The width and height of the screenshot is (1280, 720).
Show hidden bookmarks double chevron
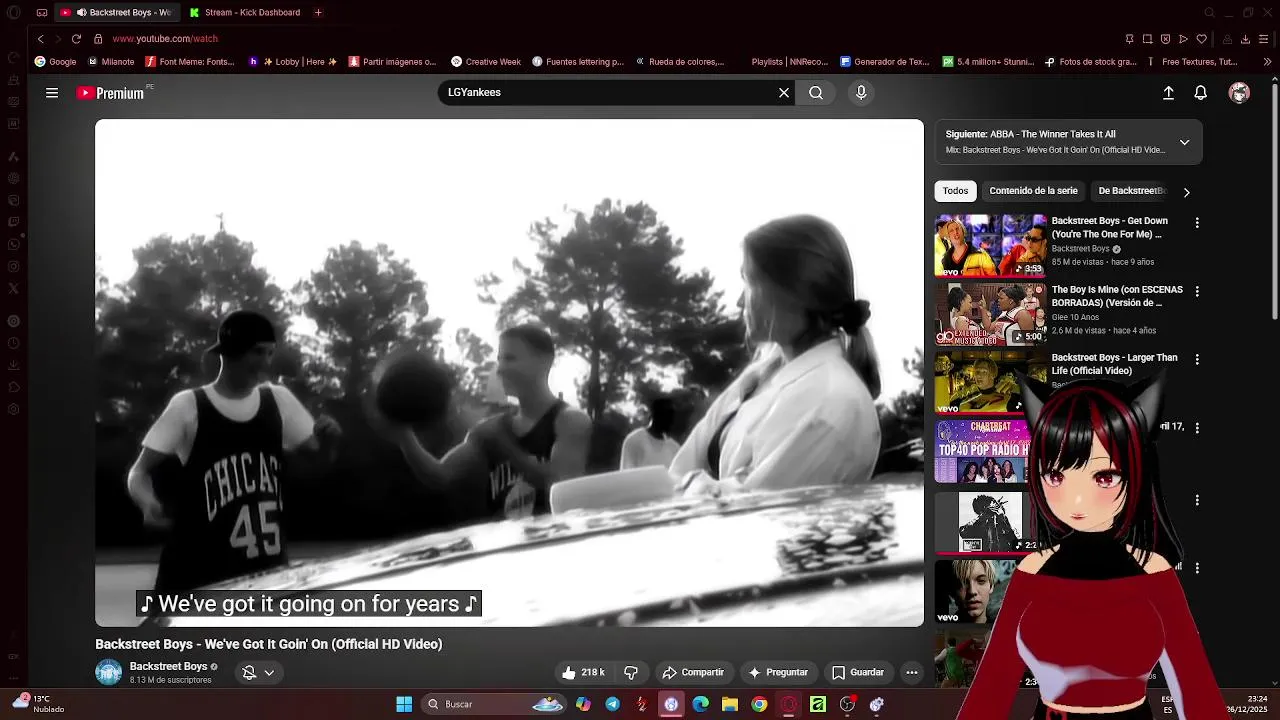pos(1267,62)
